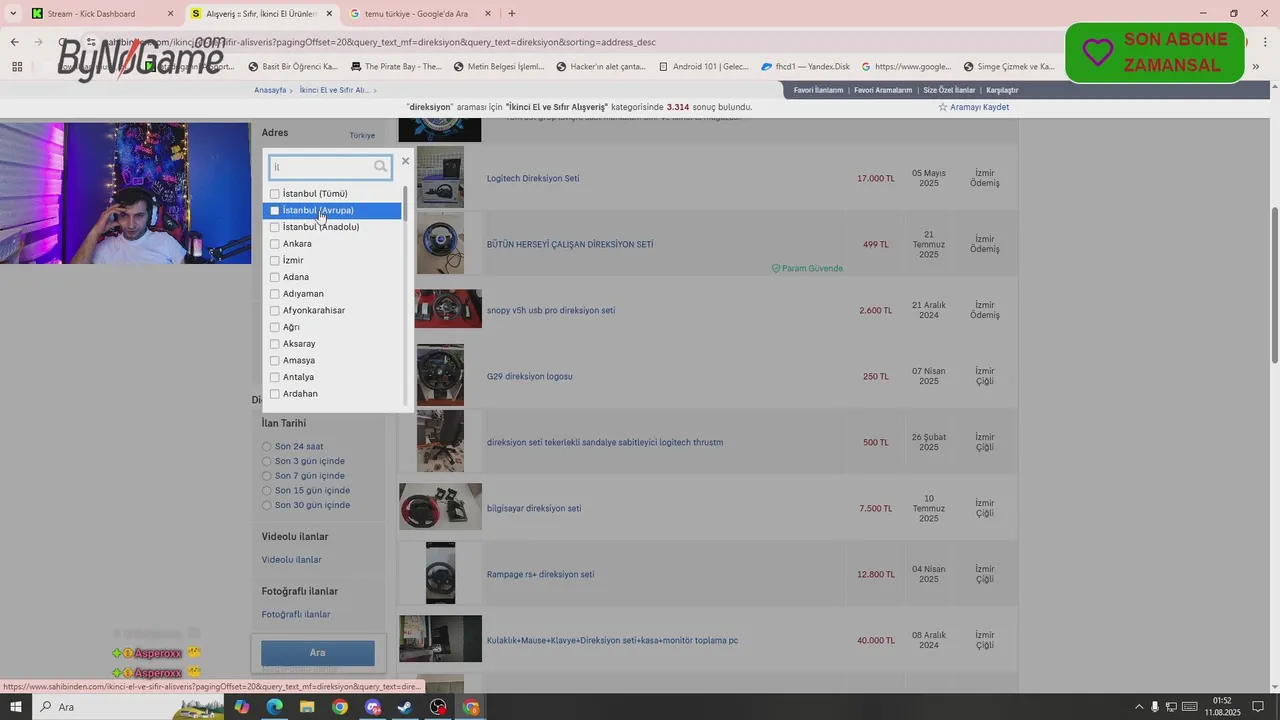Click thumbnail of Logitech Direksiyon Seti
The image size is (1280, 720).
(440, 178)
